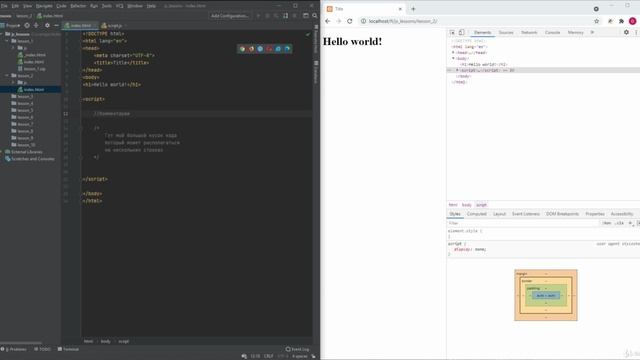Hide the Project tool window with minus icon
This screenshot has width=640, height=360.
[x=56, y=25]
